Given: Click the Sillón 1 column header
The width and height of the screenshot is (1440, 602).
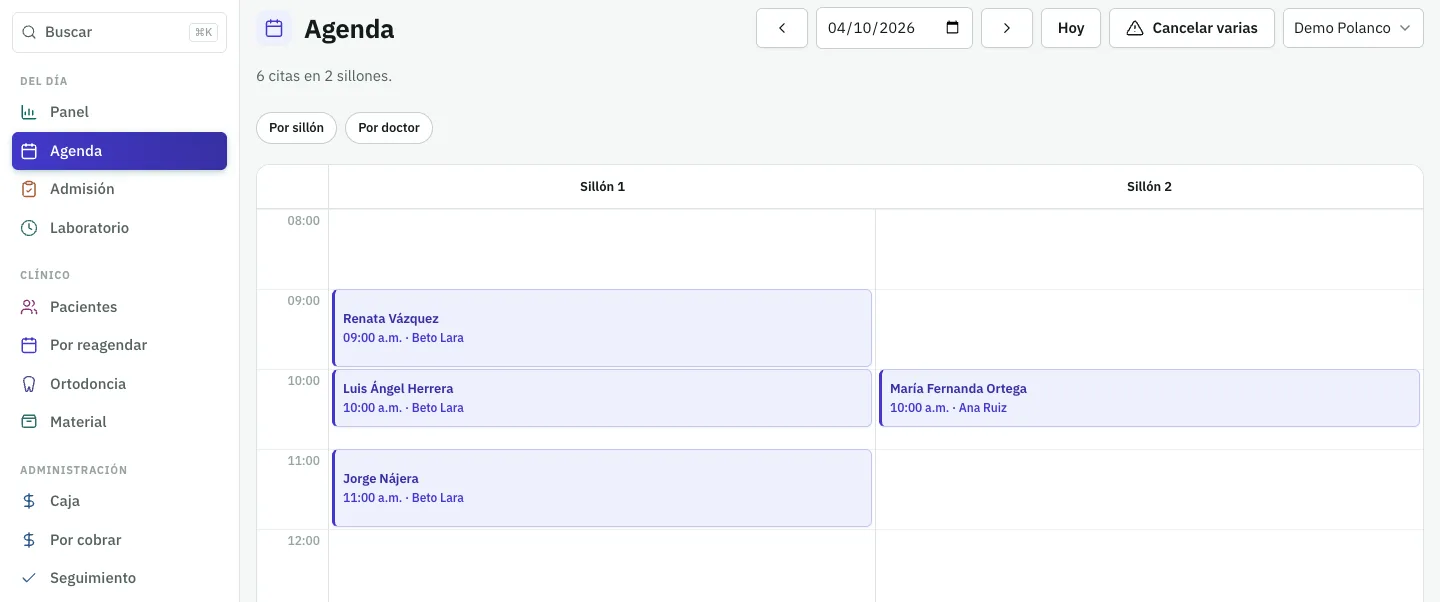Looking at the screenshot, I should pos(602,187).
